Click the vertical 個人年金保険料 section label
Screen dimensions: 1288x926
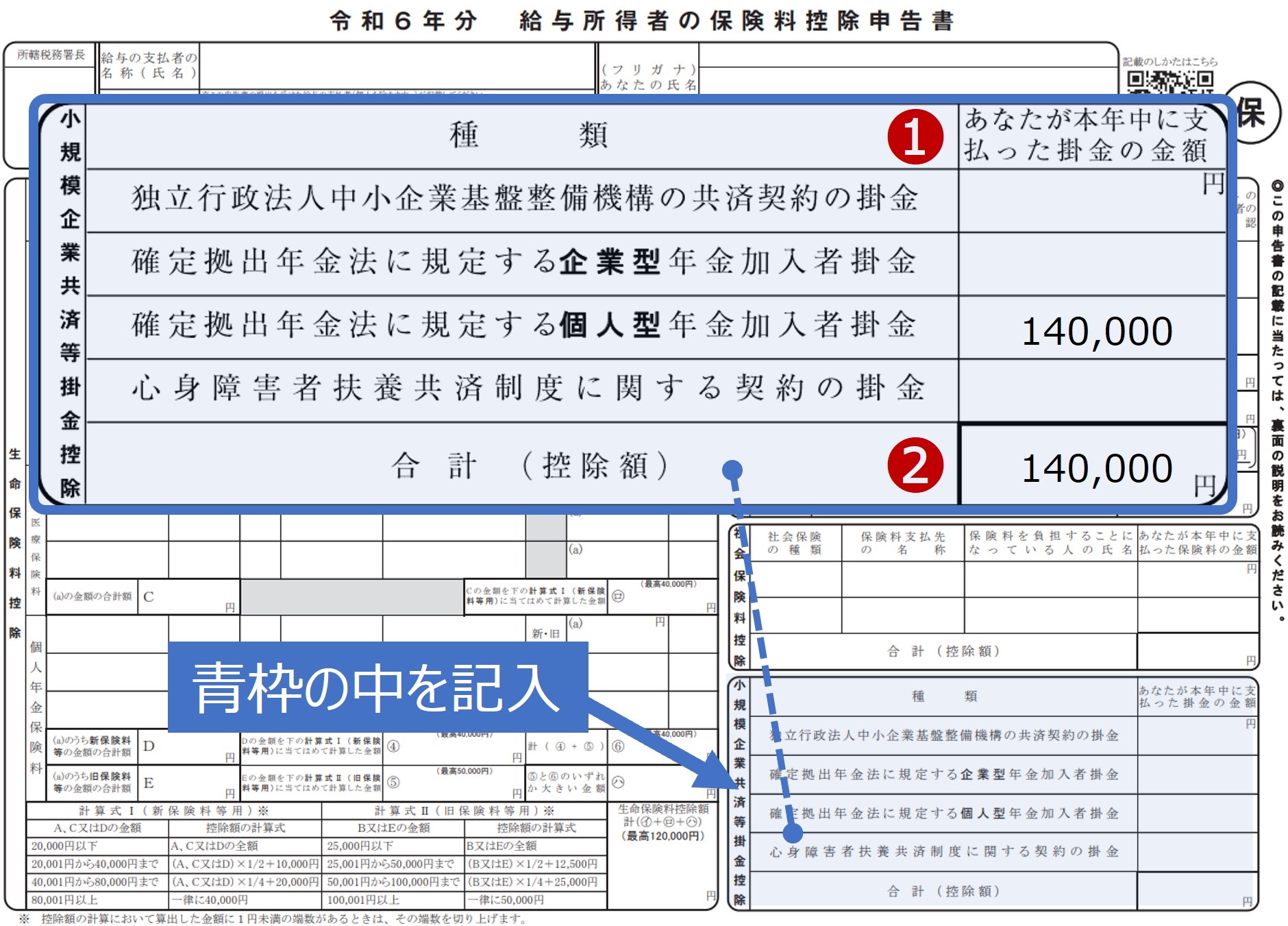coord(36,707)
